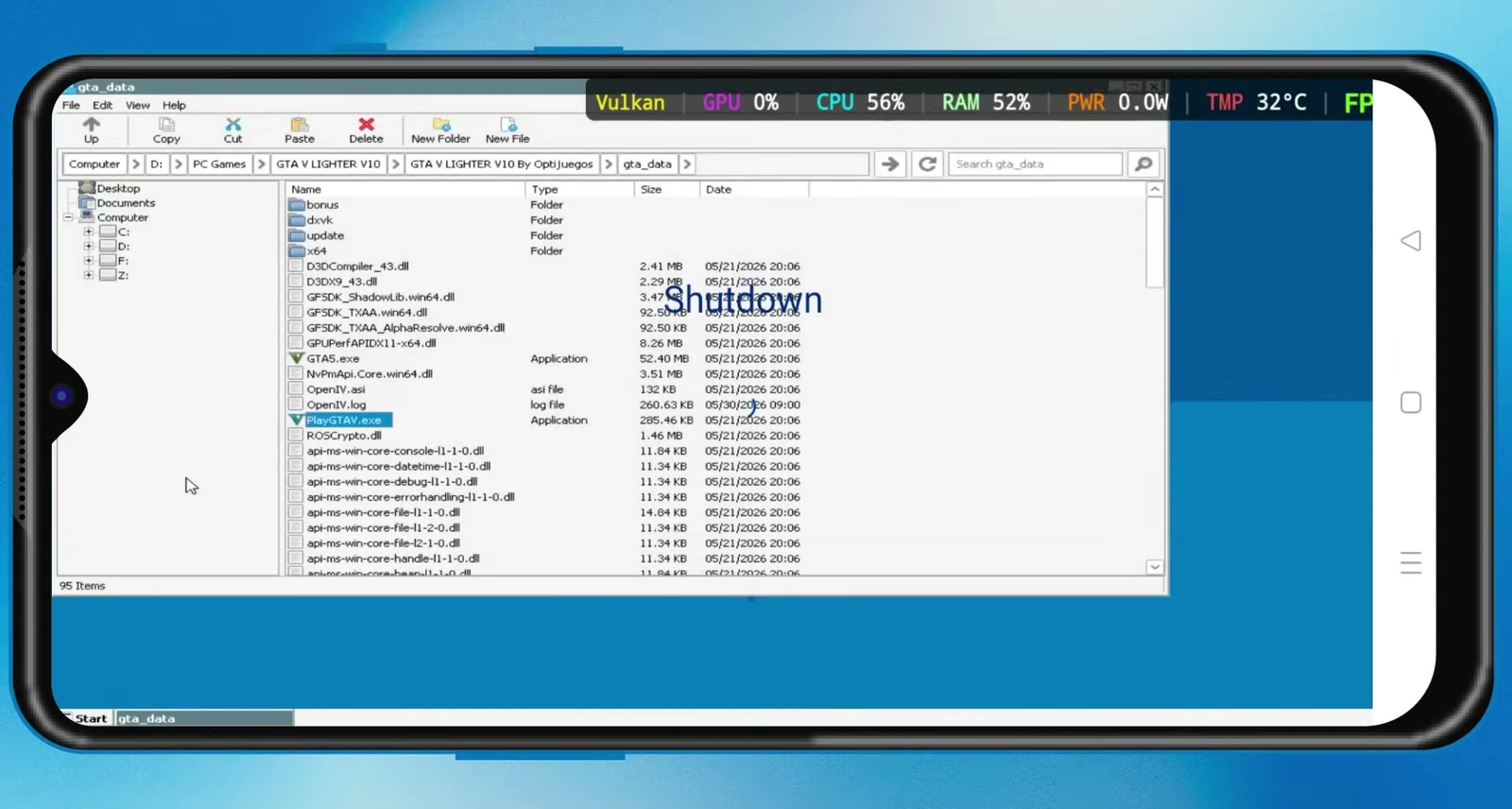1512x809 pixels.
Task: Tap the Android back triangle button
Action: (x=1411, y=240)
